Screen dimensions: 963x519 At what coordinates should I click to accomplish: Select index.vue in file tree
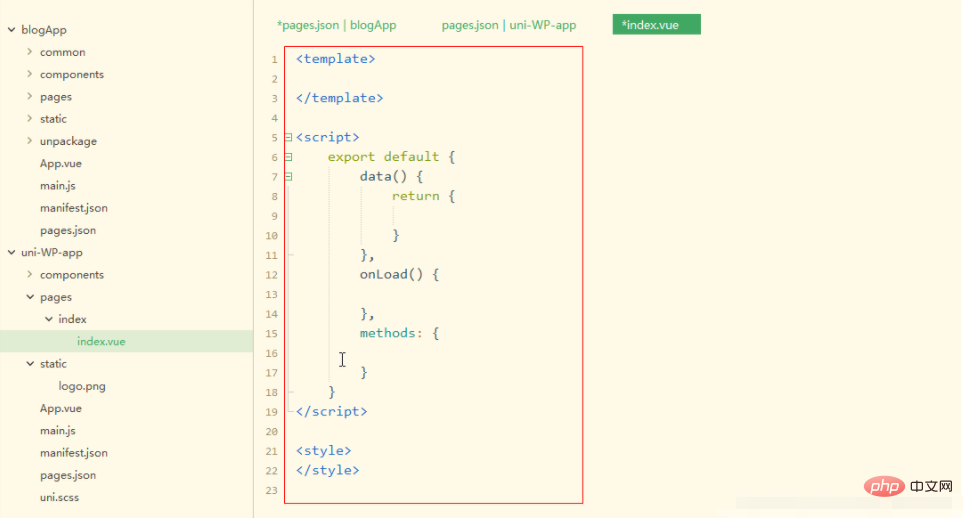101,341
